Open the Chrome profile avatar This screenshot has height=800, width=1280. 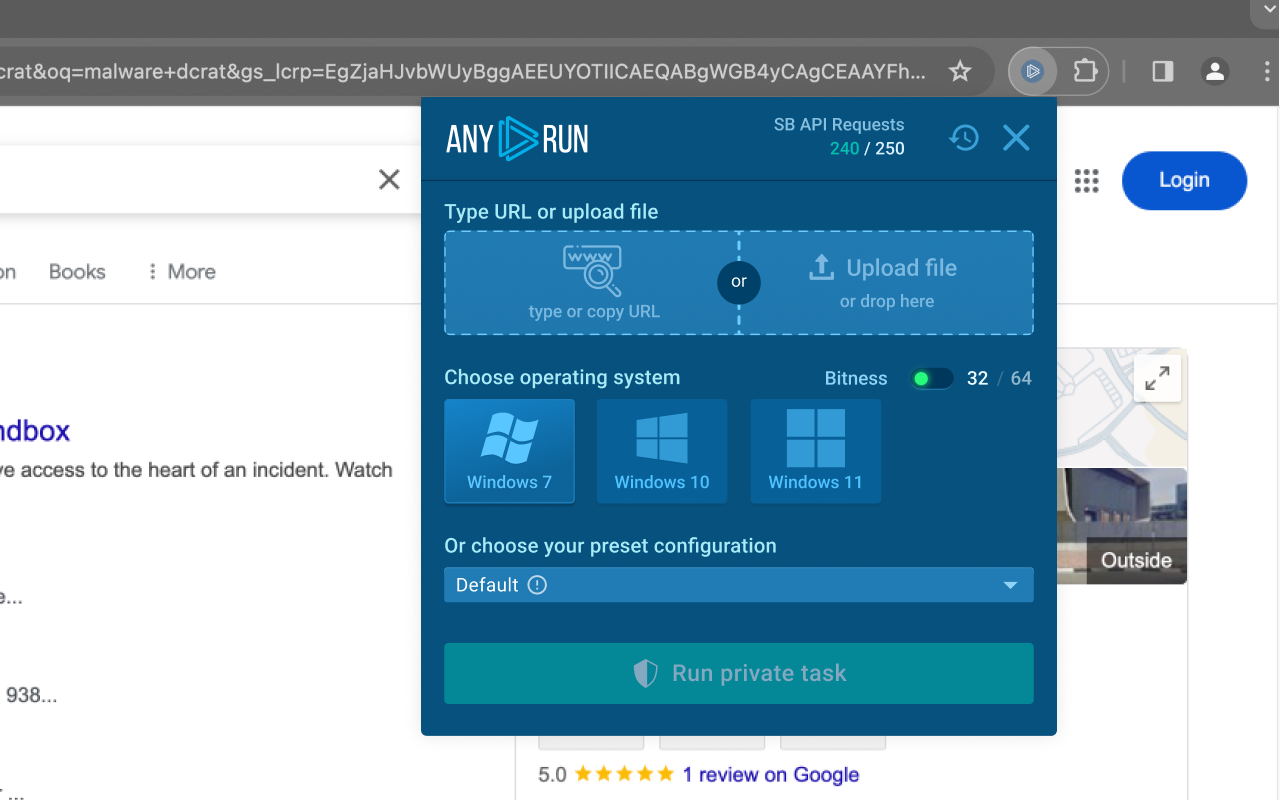click(x=1215, y=71)
